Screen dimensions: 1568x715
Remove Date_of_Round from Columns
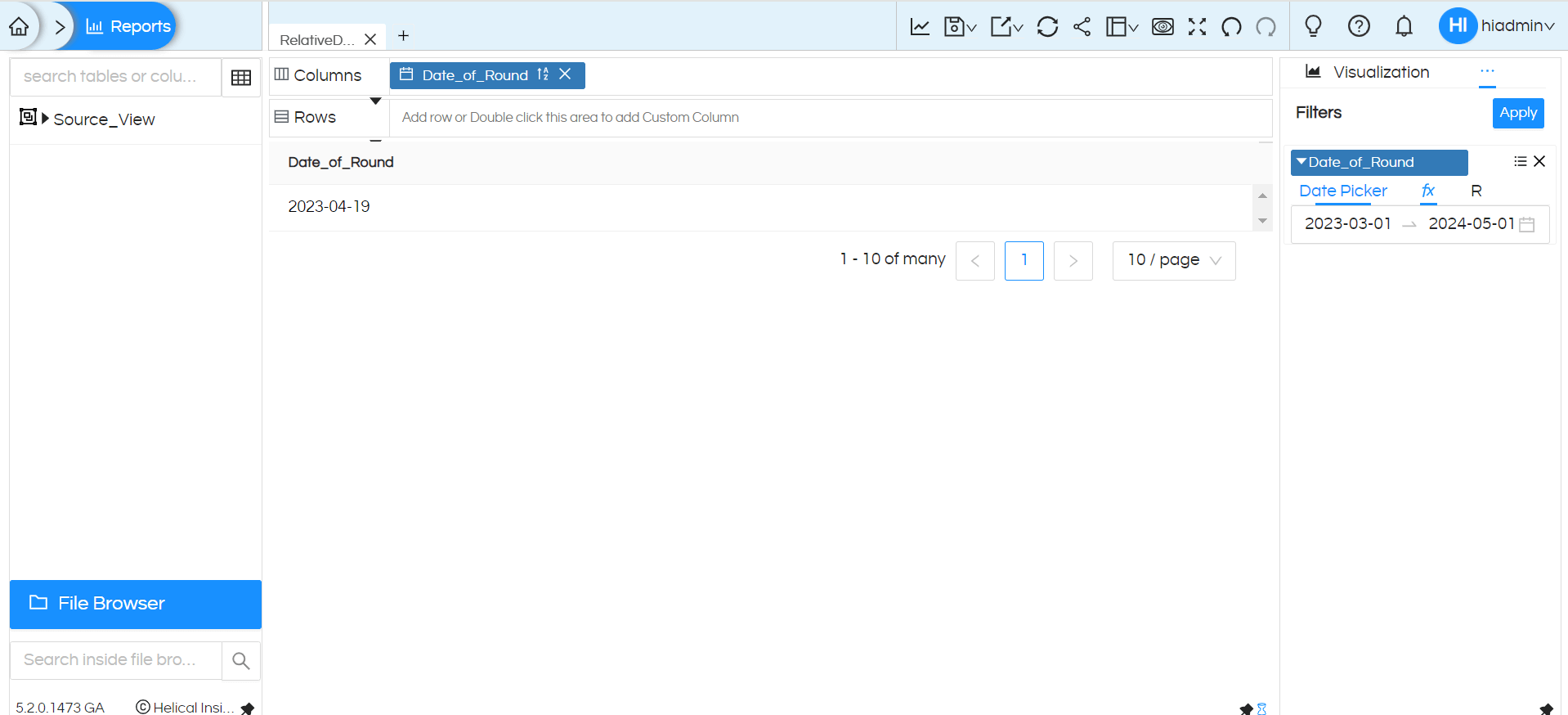click(565, 74)
